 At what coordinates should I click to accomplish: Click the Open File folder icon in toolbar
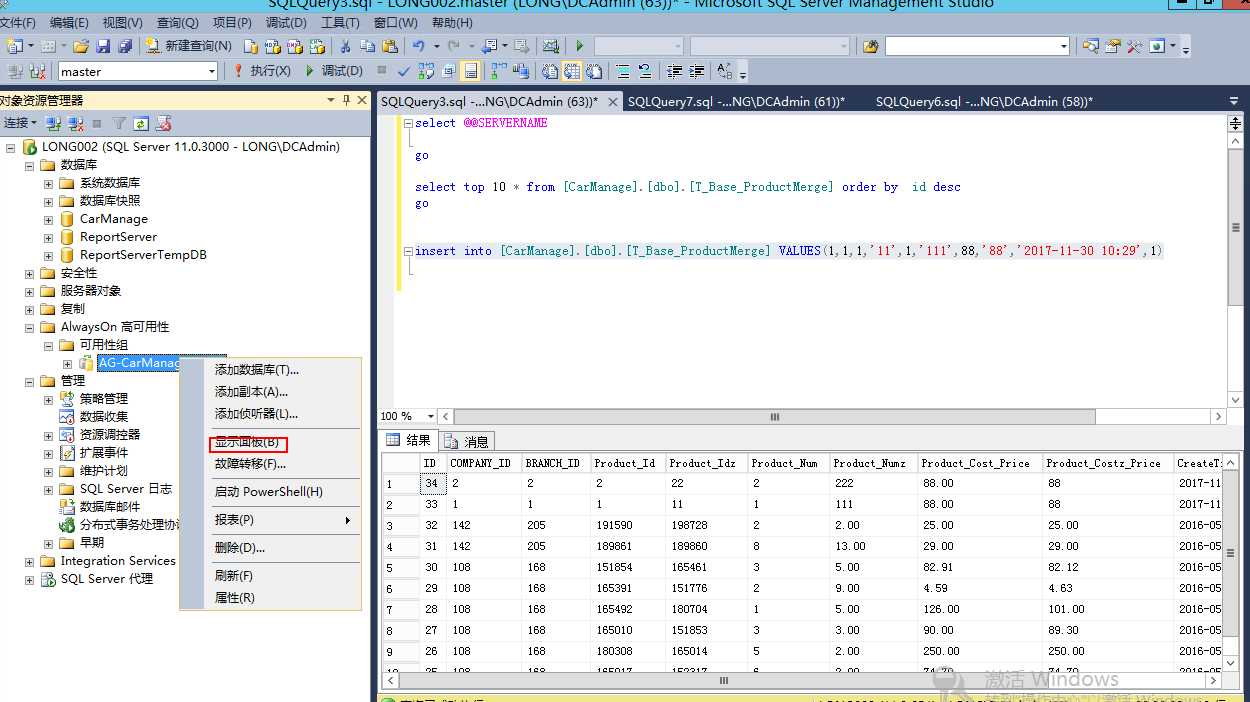tap(81, 46)
